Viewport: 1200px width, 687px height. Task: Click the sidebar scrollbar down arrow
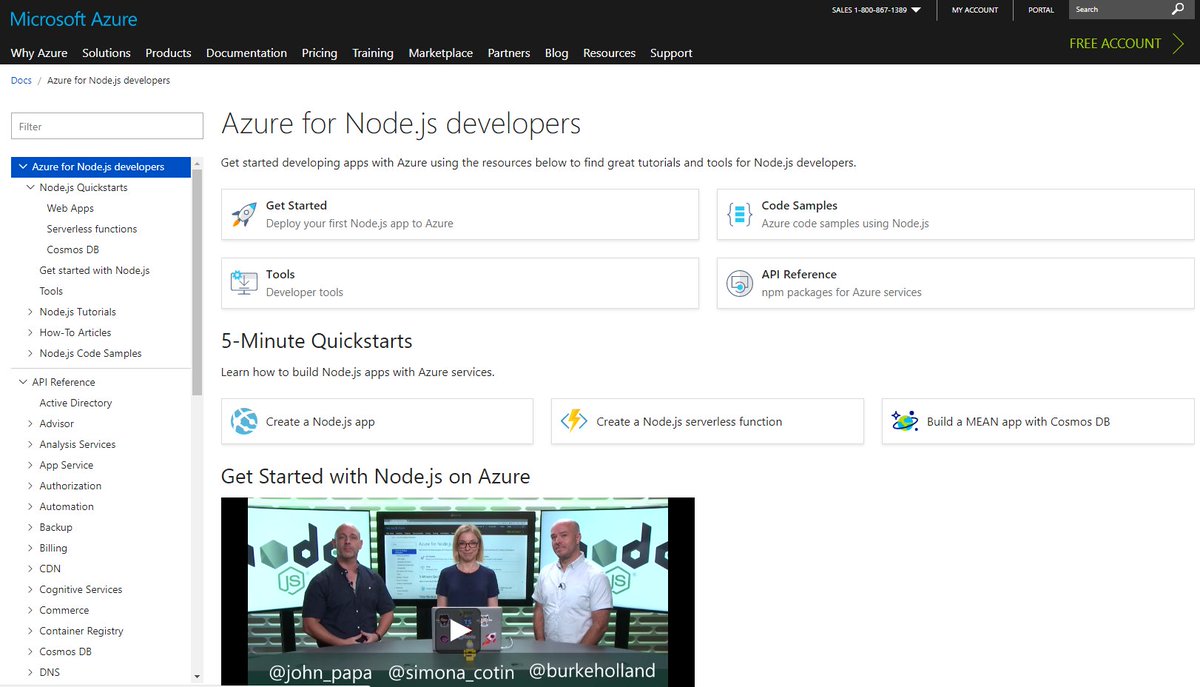197,677
